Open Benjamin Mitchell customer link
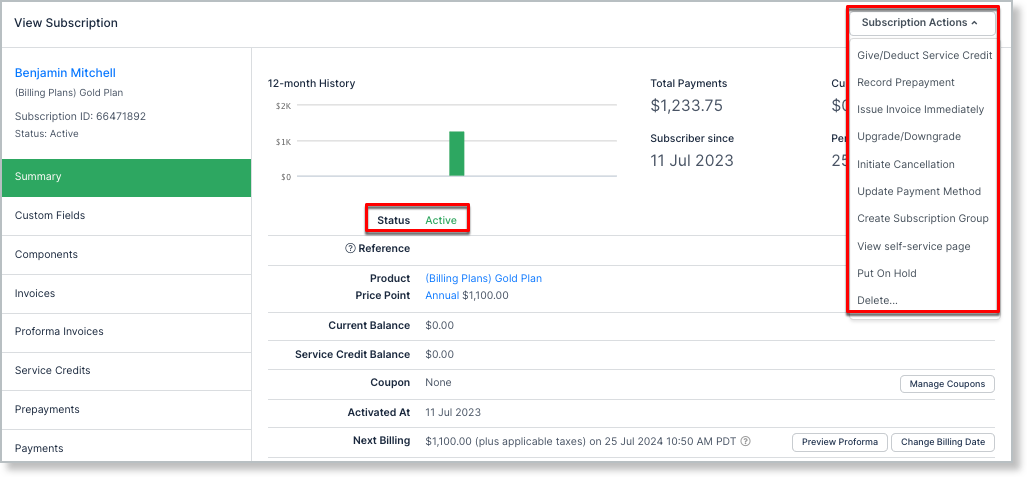1027x477 pixels. click(x=65, y=73)
